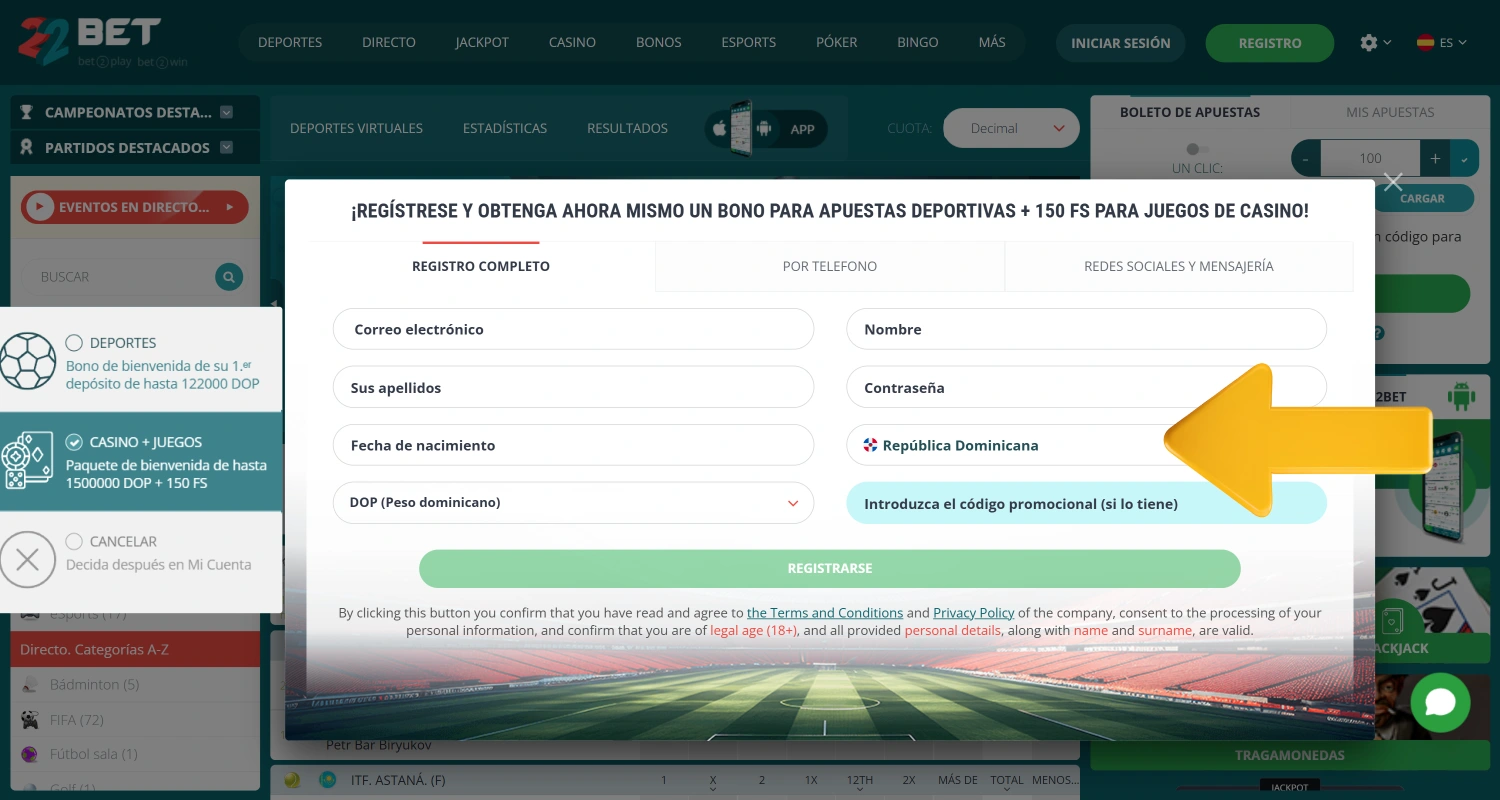
Task: Open the Deportes menu
Action: point(290,42)
